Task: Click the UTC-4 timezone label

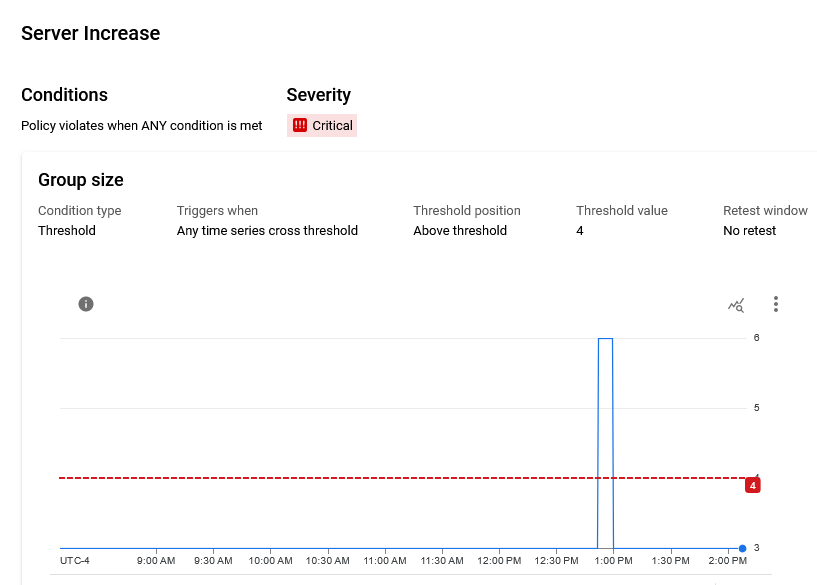Action: coord(75,561)
